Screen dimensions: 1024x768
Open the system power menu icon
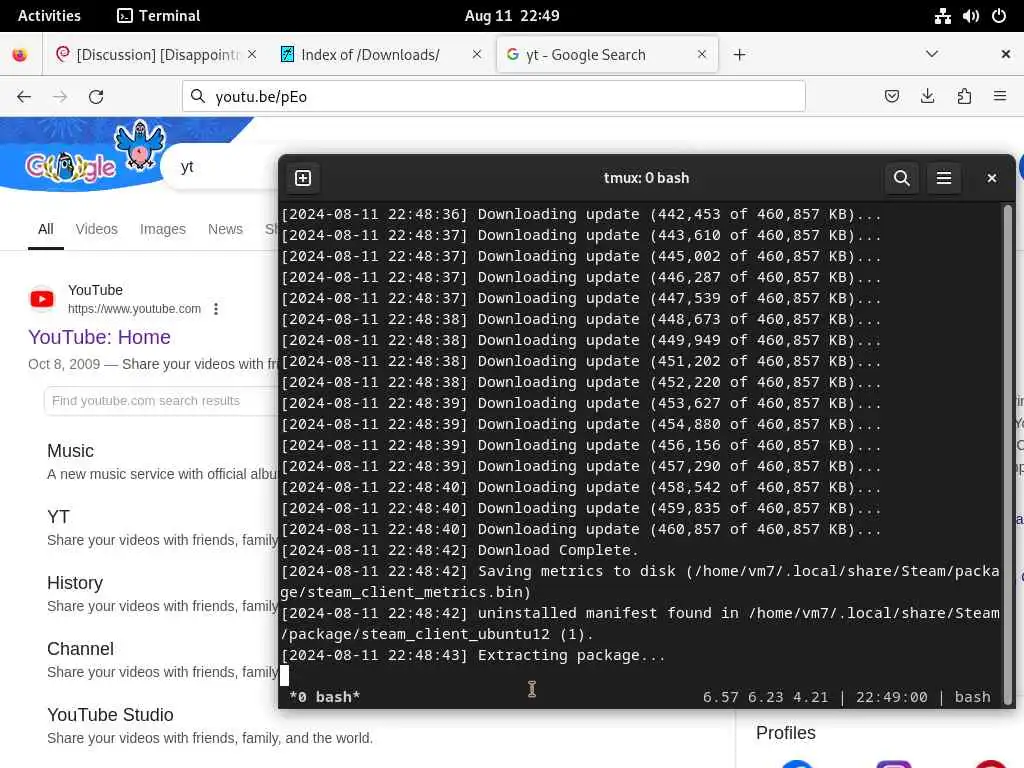click(x=999, y=16)
